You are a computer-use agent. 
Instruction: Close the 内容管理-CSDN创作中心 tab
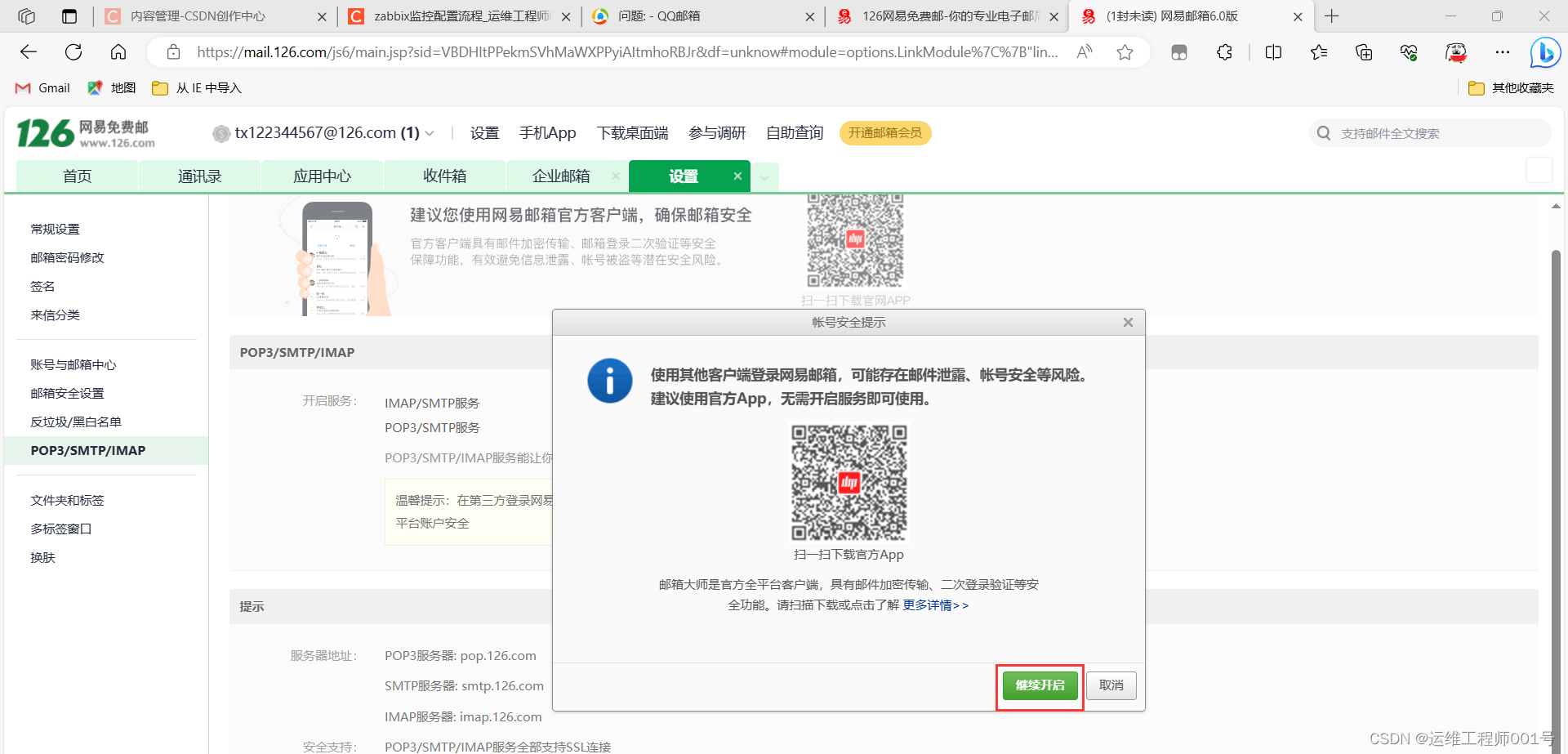point(322,16)
